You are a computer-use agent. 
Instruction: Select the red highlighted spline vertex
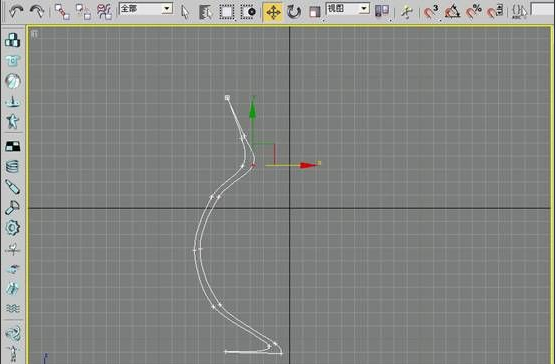[x=253, y=166]
